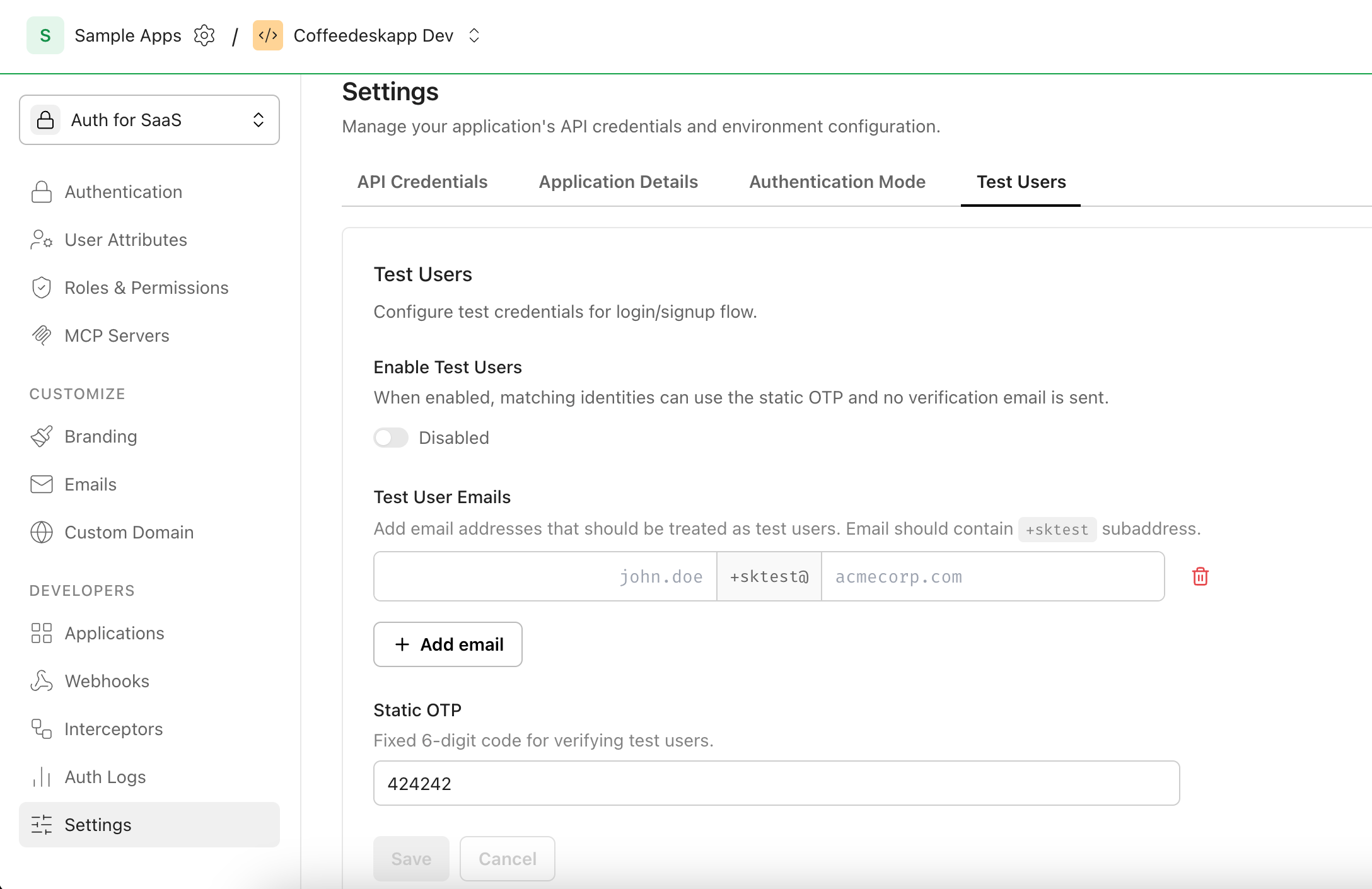Click the Webhooks icon
Image resolution: width=1372 pixels, height=889 pixels.
tap(42, 681)
